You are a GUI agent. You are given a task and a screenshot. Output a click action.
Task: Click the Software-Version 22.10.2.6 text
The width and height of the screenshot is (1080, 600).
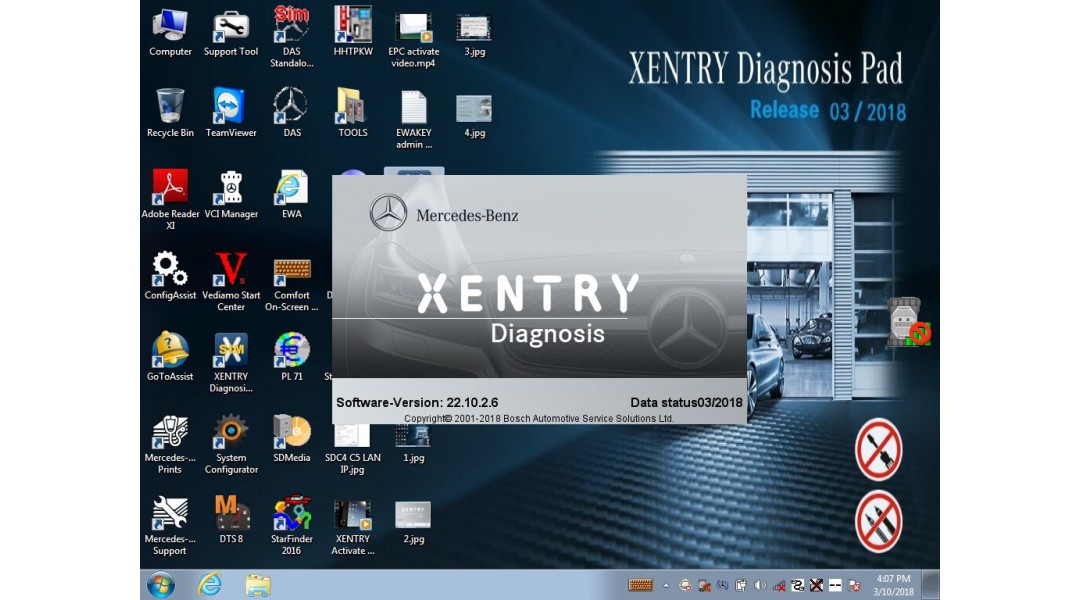[x=417, y=402]
